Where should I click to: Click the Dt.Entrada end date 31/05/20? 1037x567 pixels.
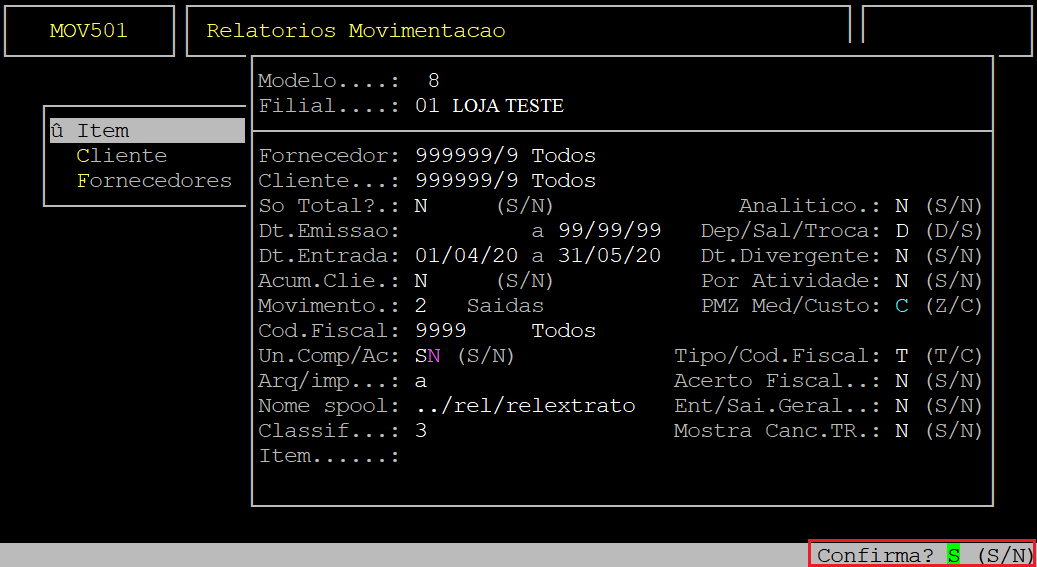(x=610, y=256)
